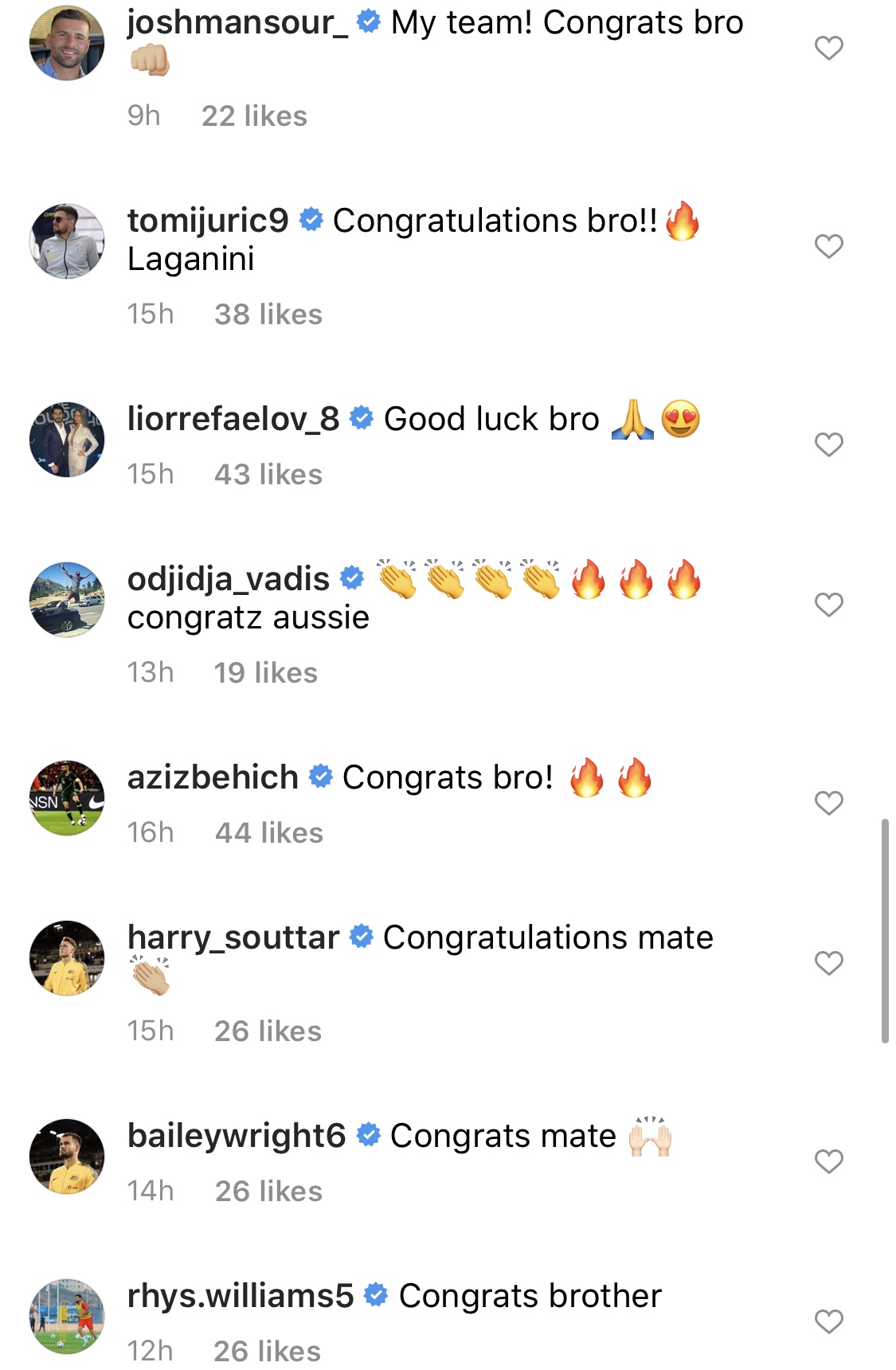This screenshot has width=896, height=1370.
Task: View 38 likes on tomijuric9's comment
Action: [268, 315]
